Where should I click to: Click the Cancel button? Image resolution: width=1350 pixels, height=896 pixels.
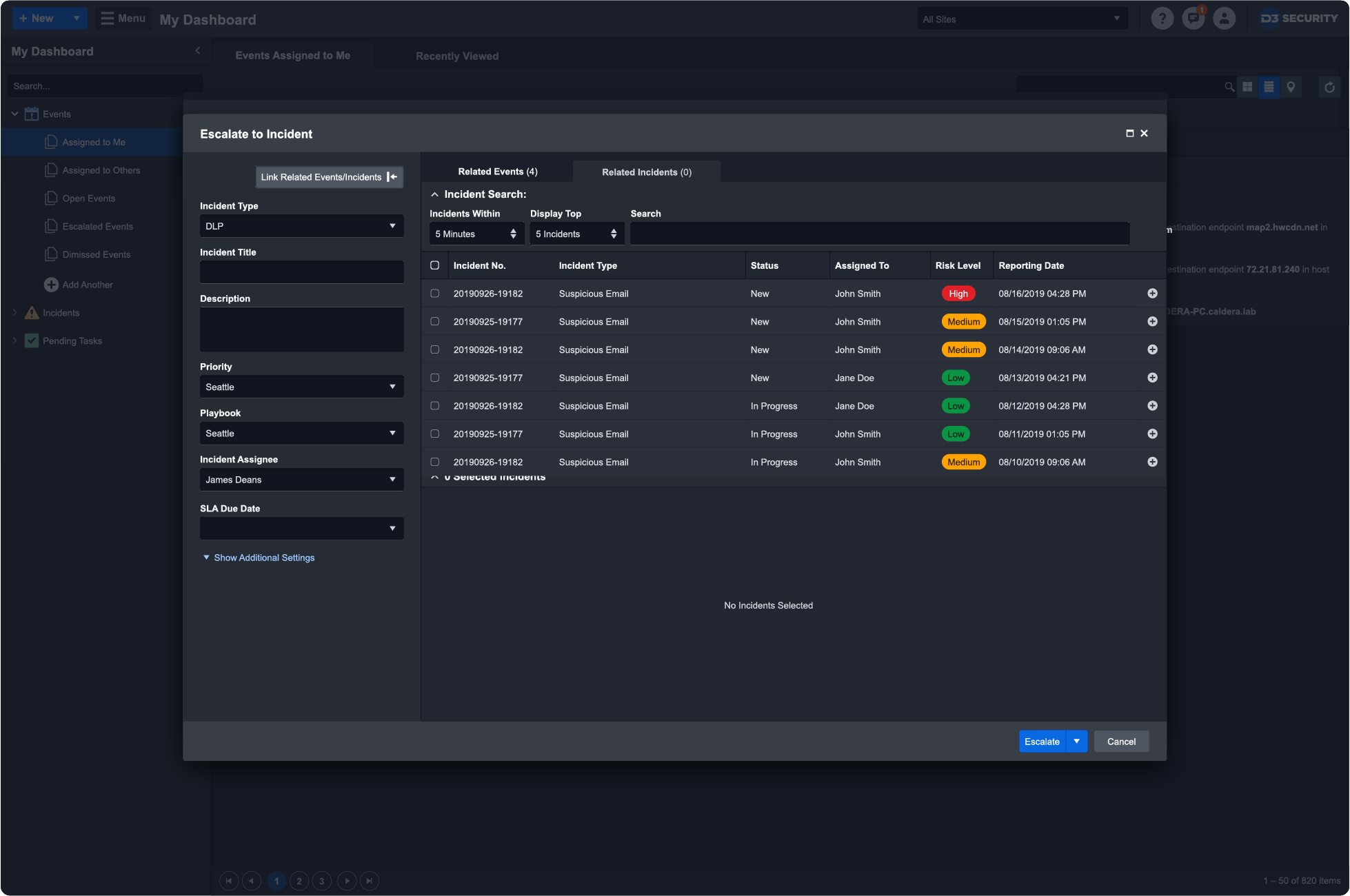coord(1120,742)
